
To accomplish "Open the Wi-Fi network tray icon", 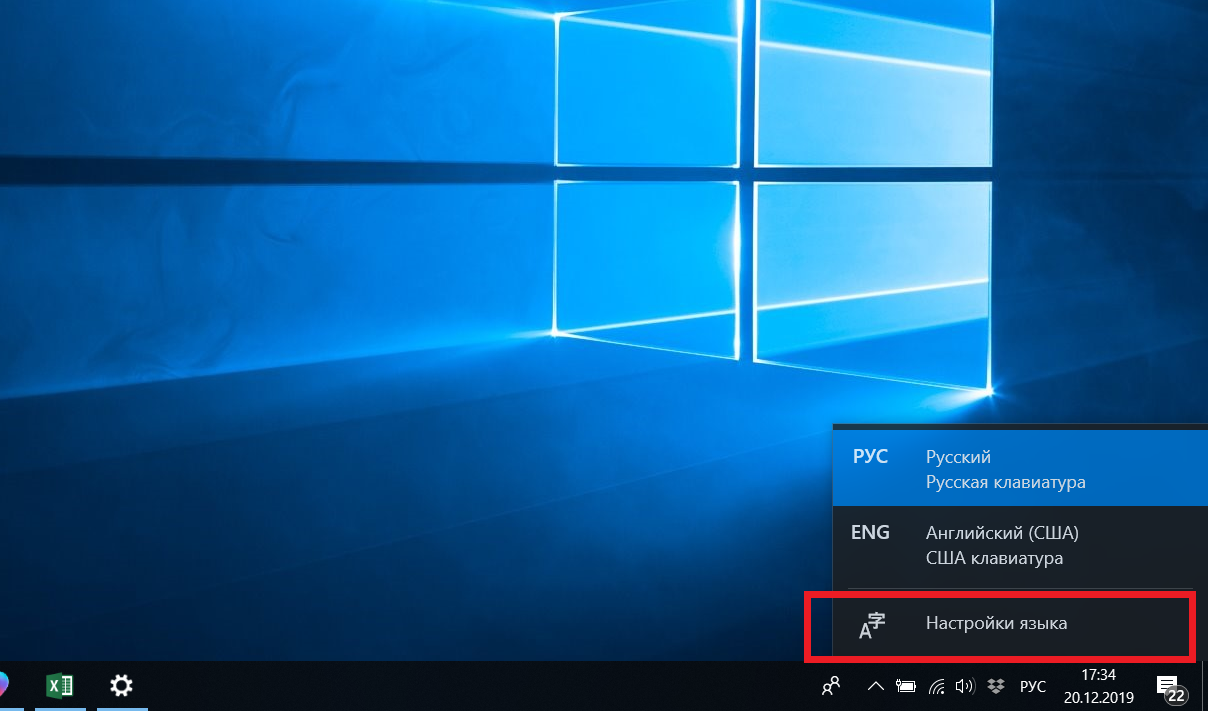I will [x=937, y=687].
